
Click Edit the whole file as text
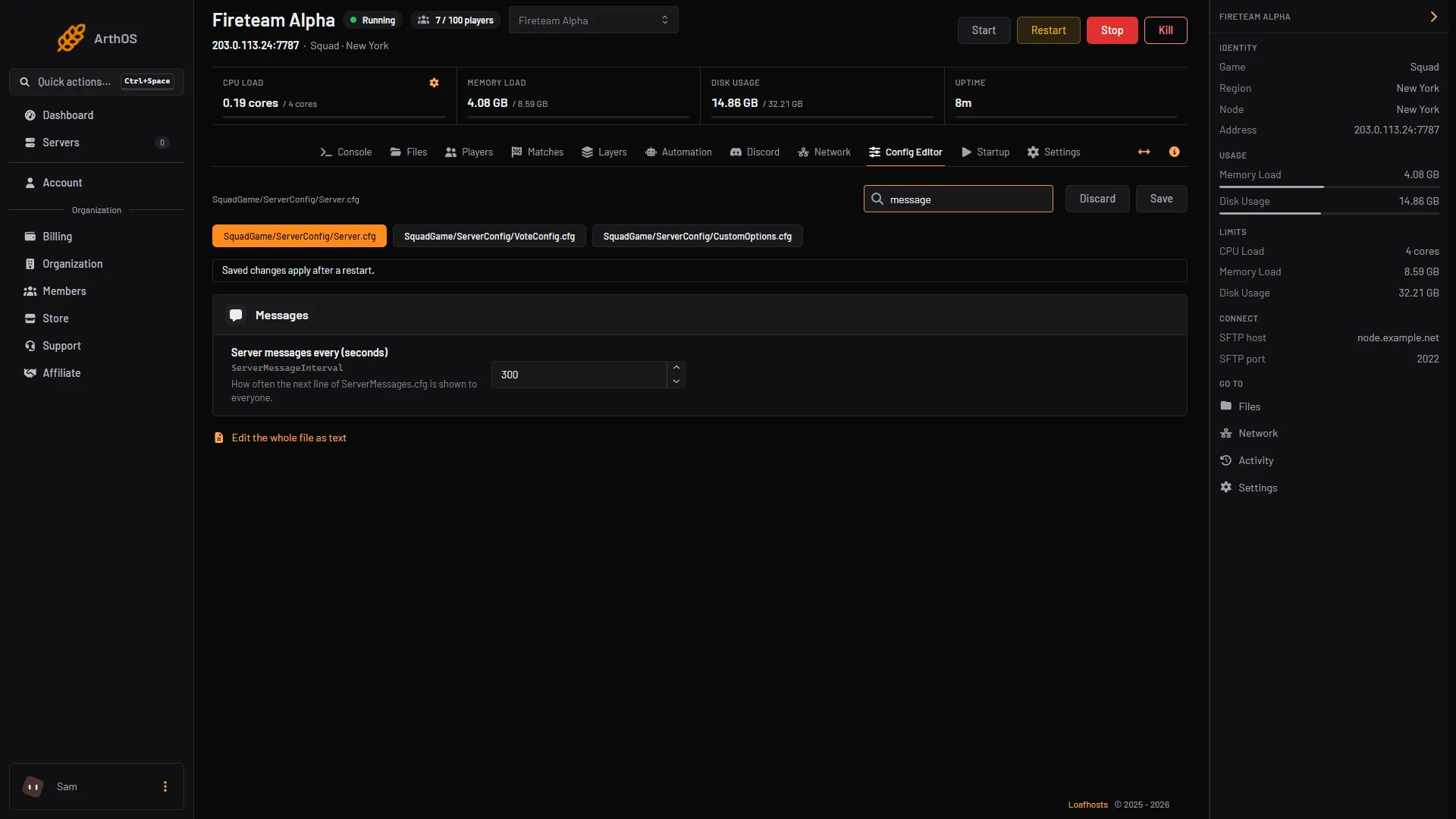[280, 438]
